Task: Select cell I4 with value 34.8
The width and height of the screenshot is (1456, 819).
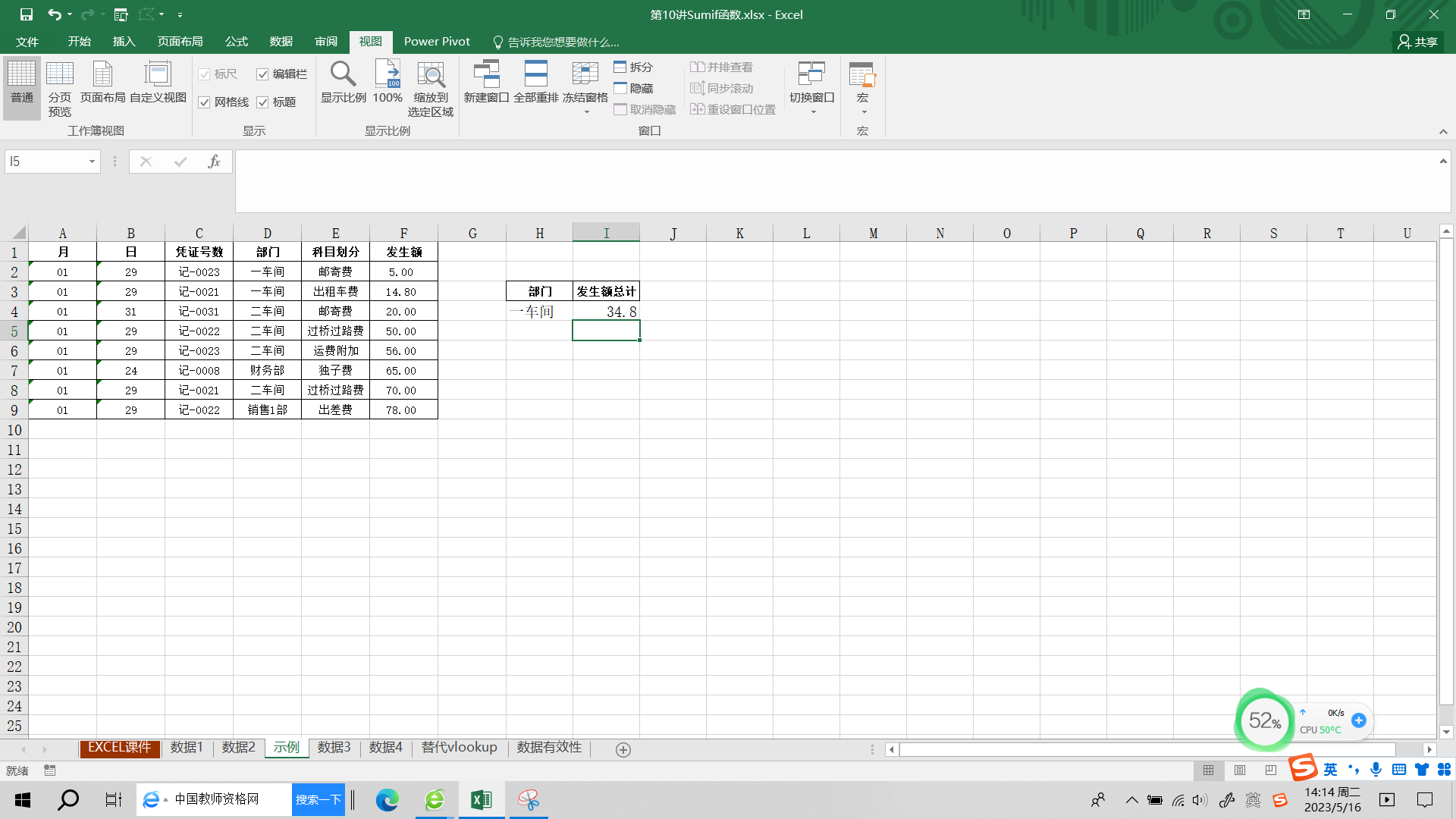Action: pyautogui.click(x=606, y=312)
